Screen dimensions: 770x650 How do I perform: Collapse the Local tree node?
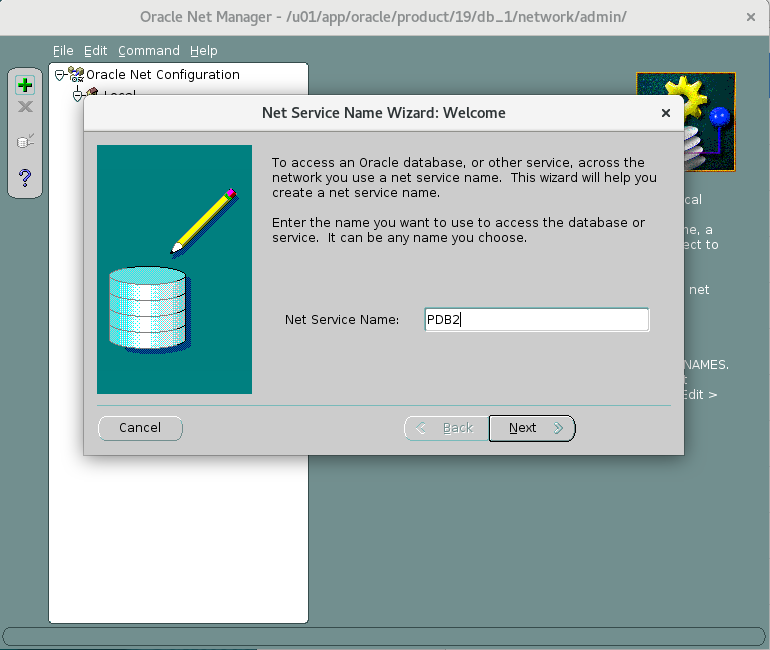(x=78, y=95)
